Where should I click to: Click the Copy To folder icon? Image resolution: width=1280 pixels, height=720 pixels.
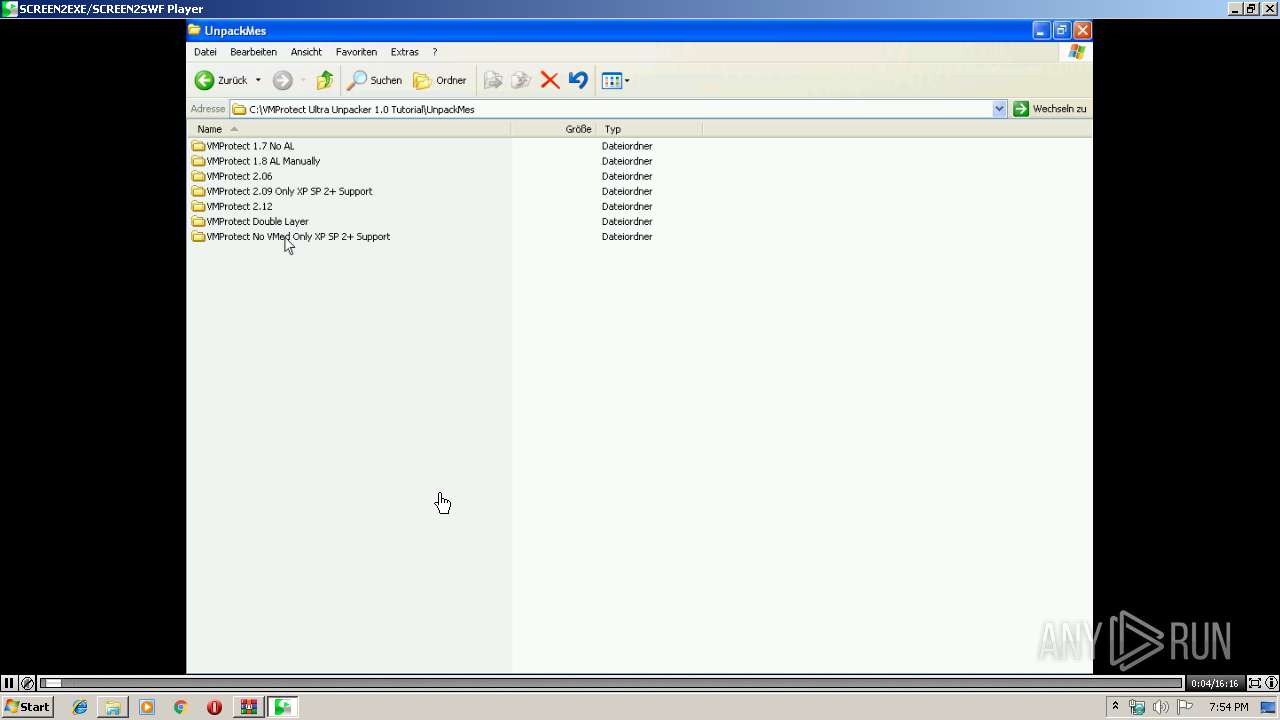[x=520, y=80]
